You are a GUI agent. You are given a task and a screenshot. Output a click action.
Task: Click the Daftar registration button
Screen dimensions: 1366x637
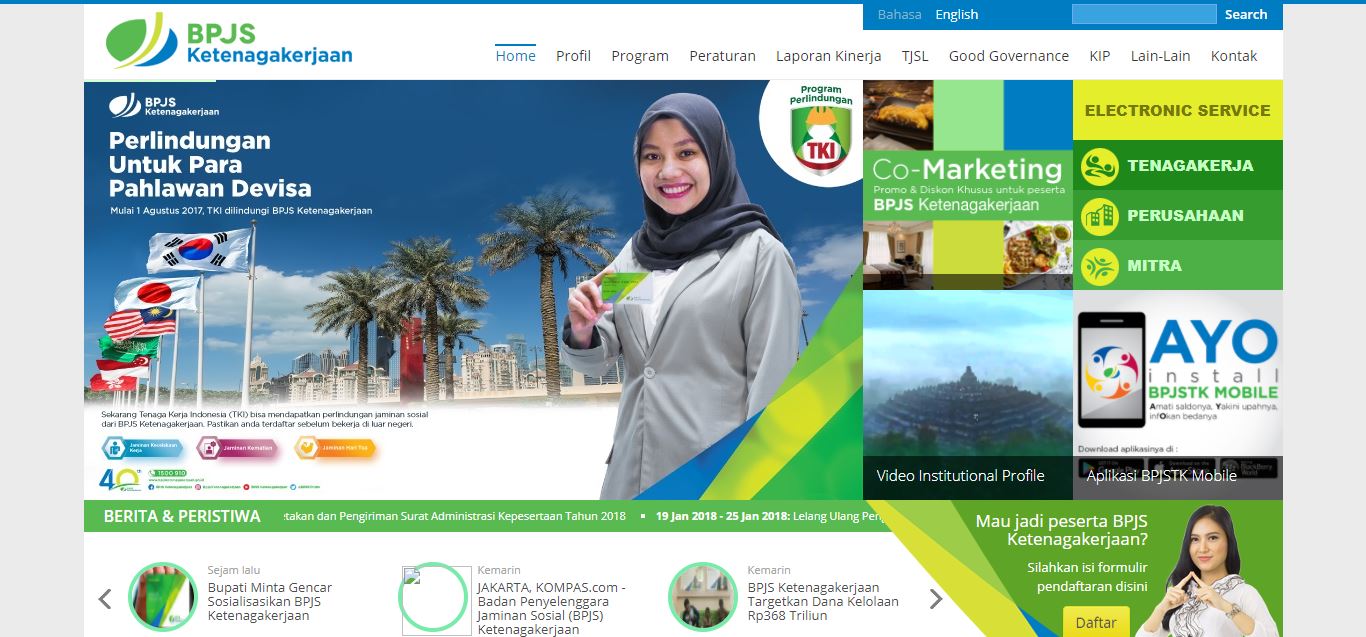coord(1096,622)
